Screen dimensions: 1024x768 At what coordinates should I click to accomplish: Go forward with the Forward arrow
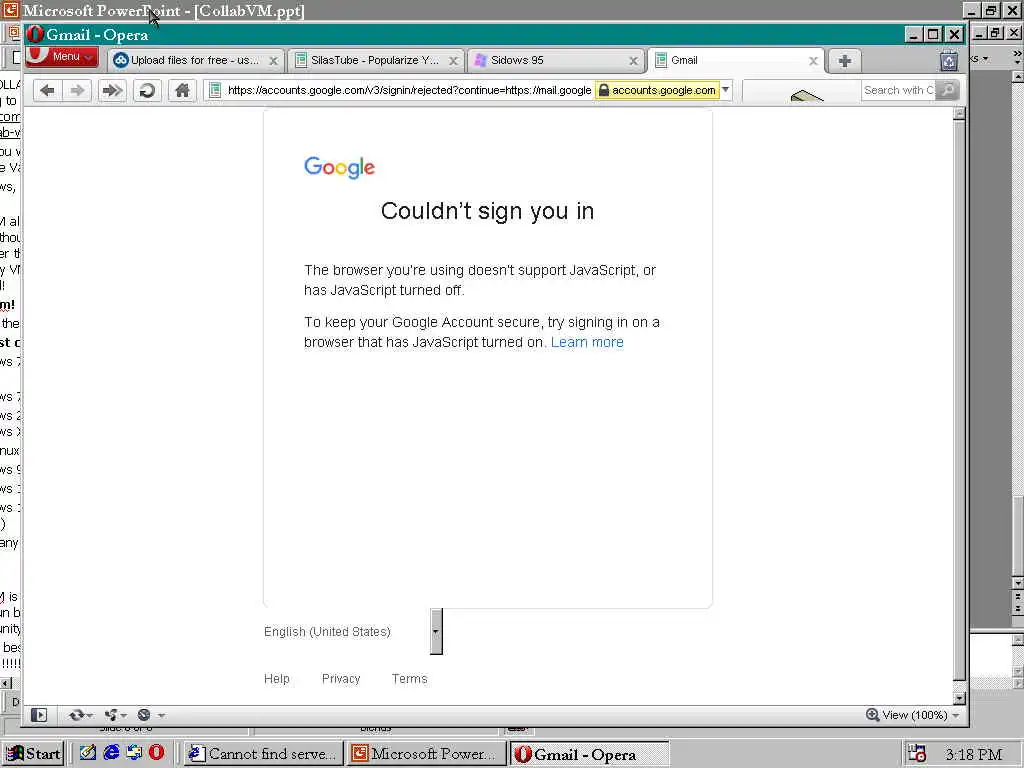click(77, 90)
